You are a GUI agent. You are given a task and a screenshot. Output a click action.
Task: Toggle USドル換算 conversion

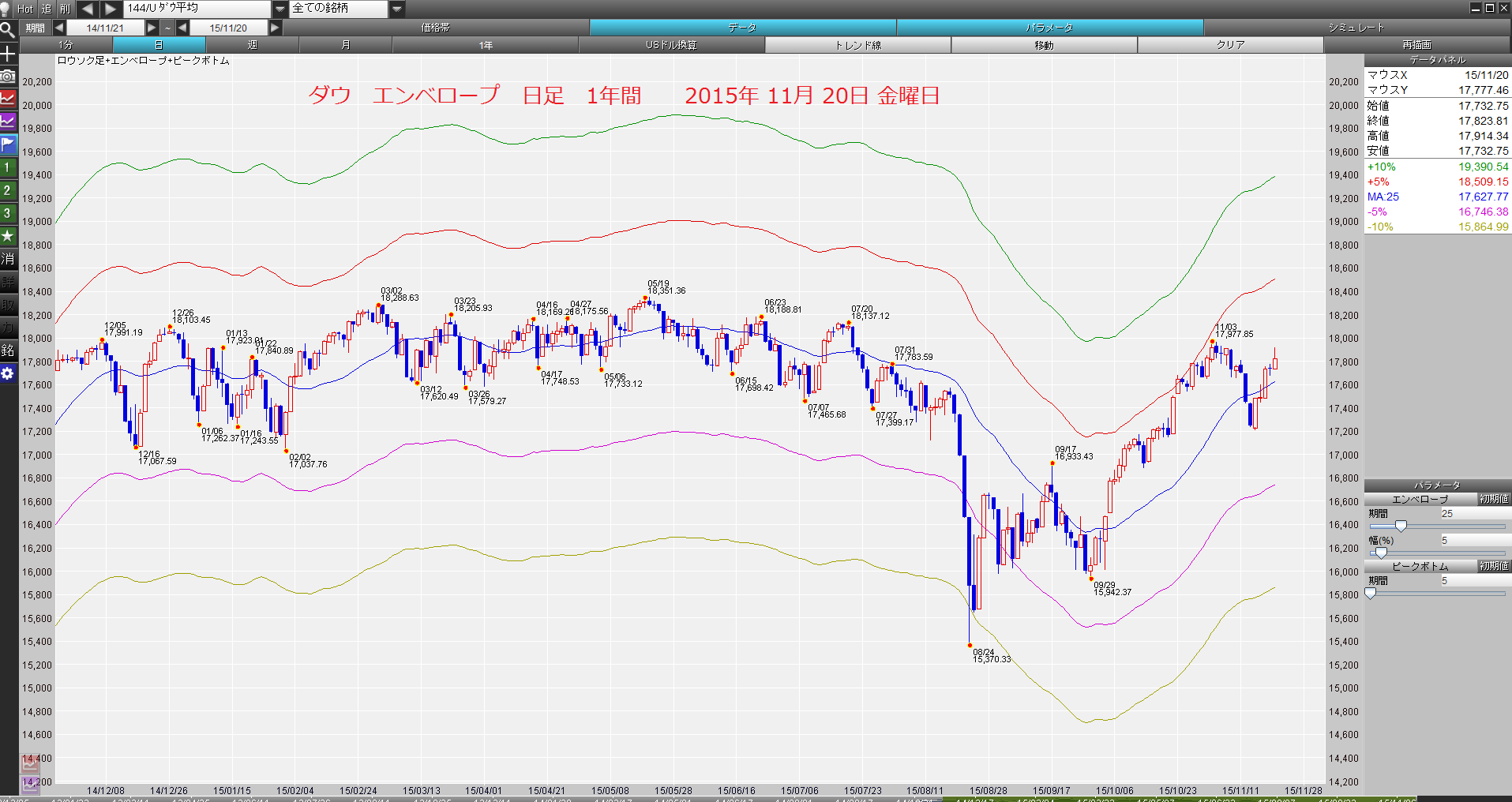[x=672, y=45]
